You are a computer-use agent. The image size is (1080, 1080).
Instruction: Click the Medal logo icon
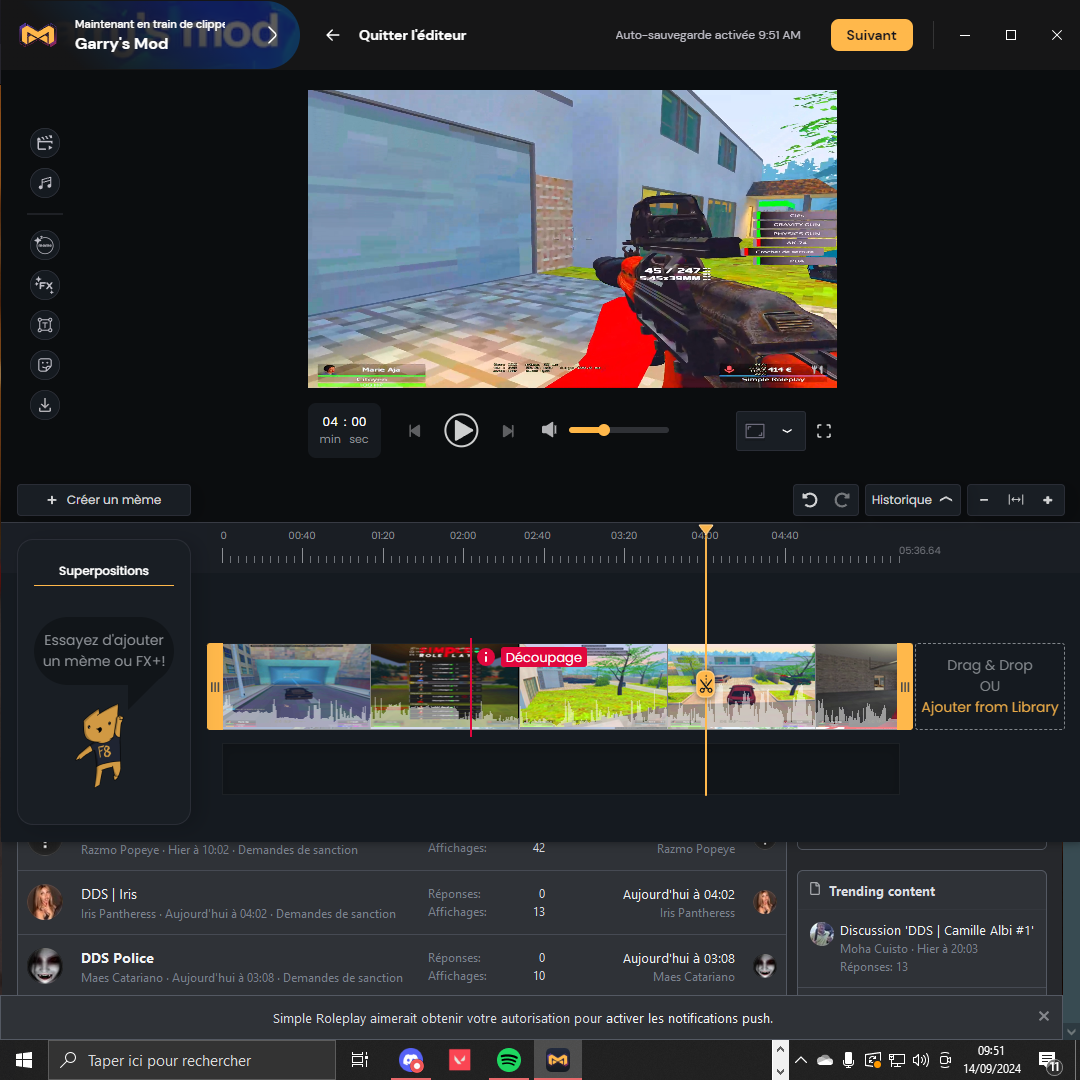(38, 34)
